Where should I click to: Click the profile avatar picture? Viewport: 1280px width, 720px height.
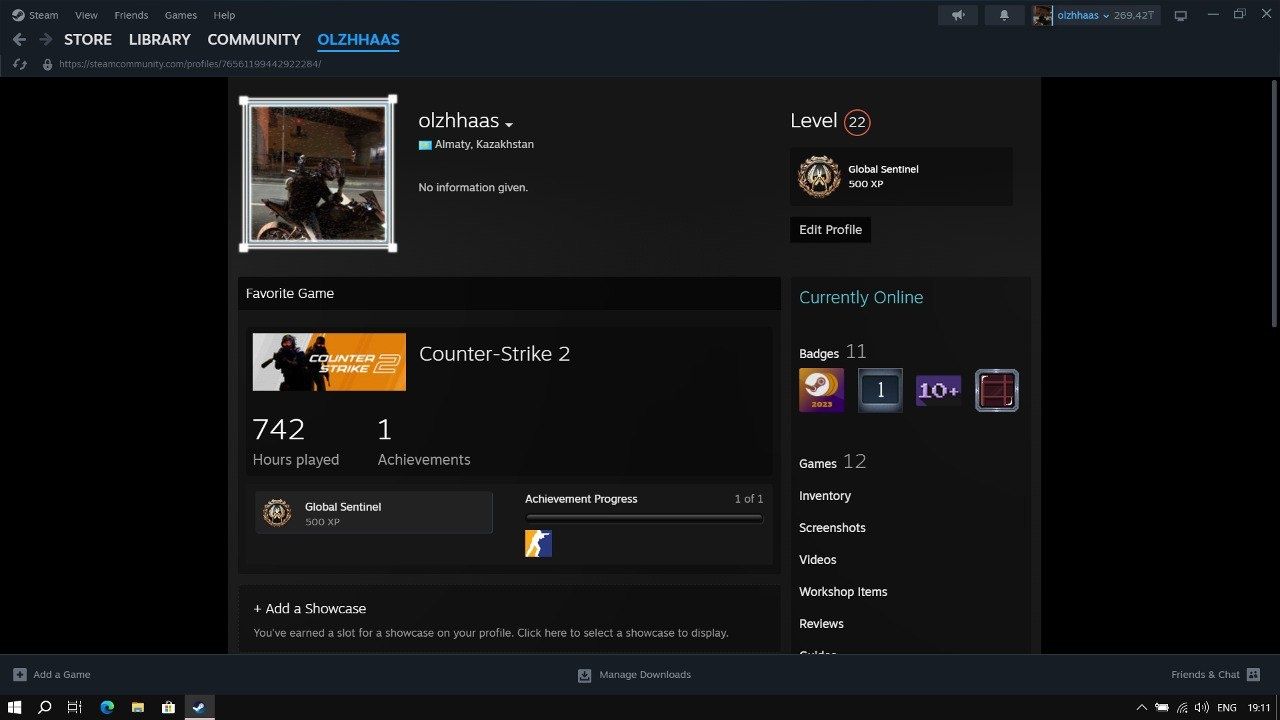click(x=318, y=174)
